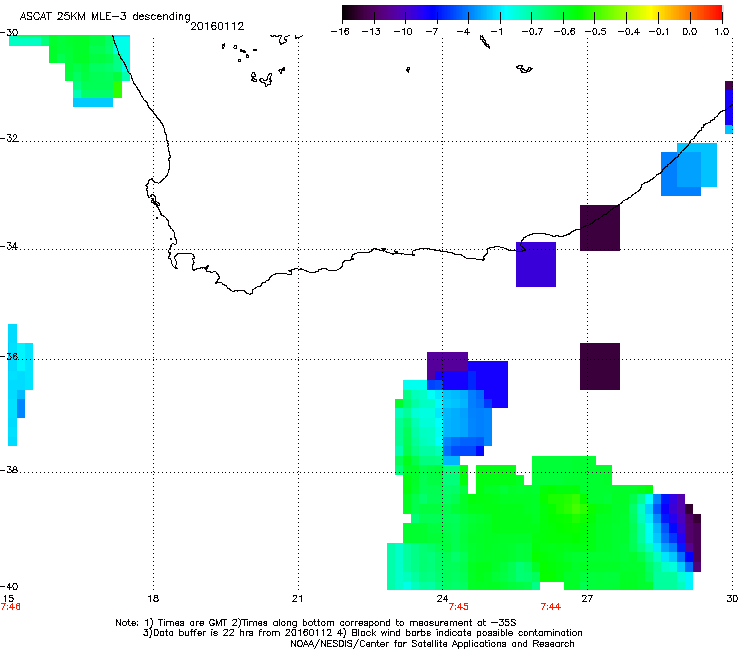Click the title 'ASCAT 25KM MLE-3 descending'
This screenshot has height=650, width=740.
tap(105, 17)
